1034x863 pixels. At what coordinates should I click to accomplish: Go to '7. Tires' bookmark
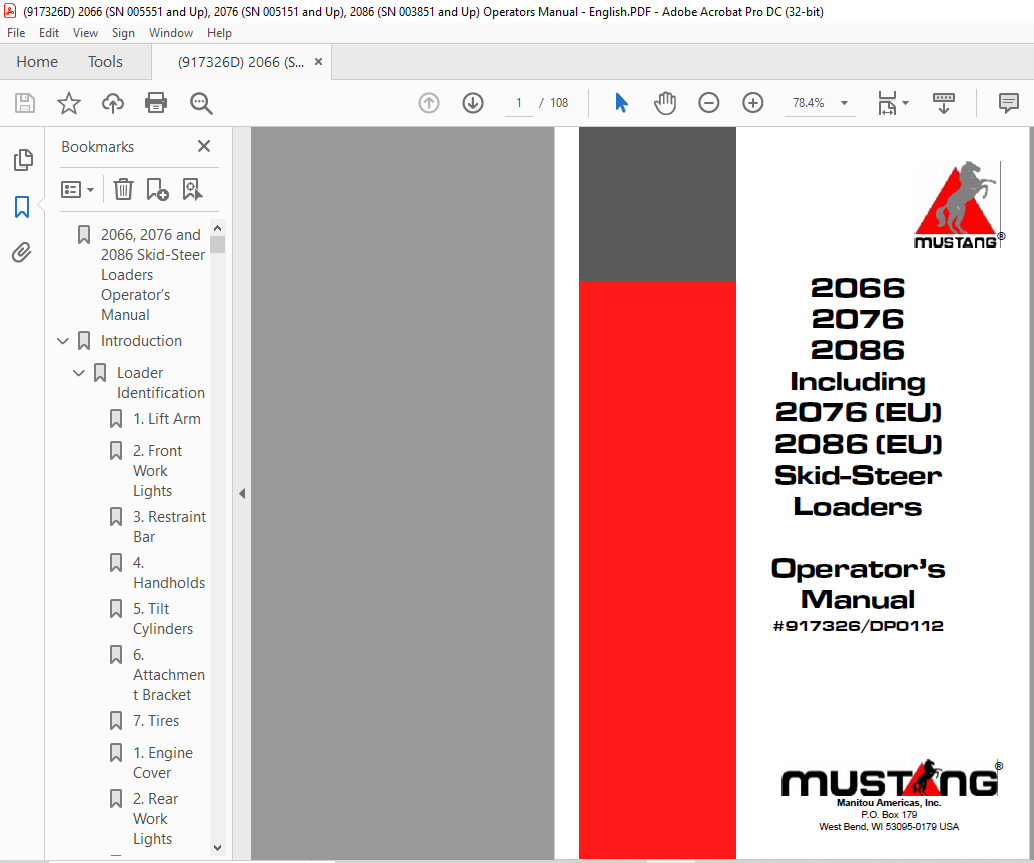156,721
